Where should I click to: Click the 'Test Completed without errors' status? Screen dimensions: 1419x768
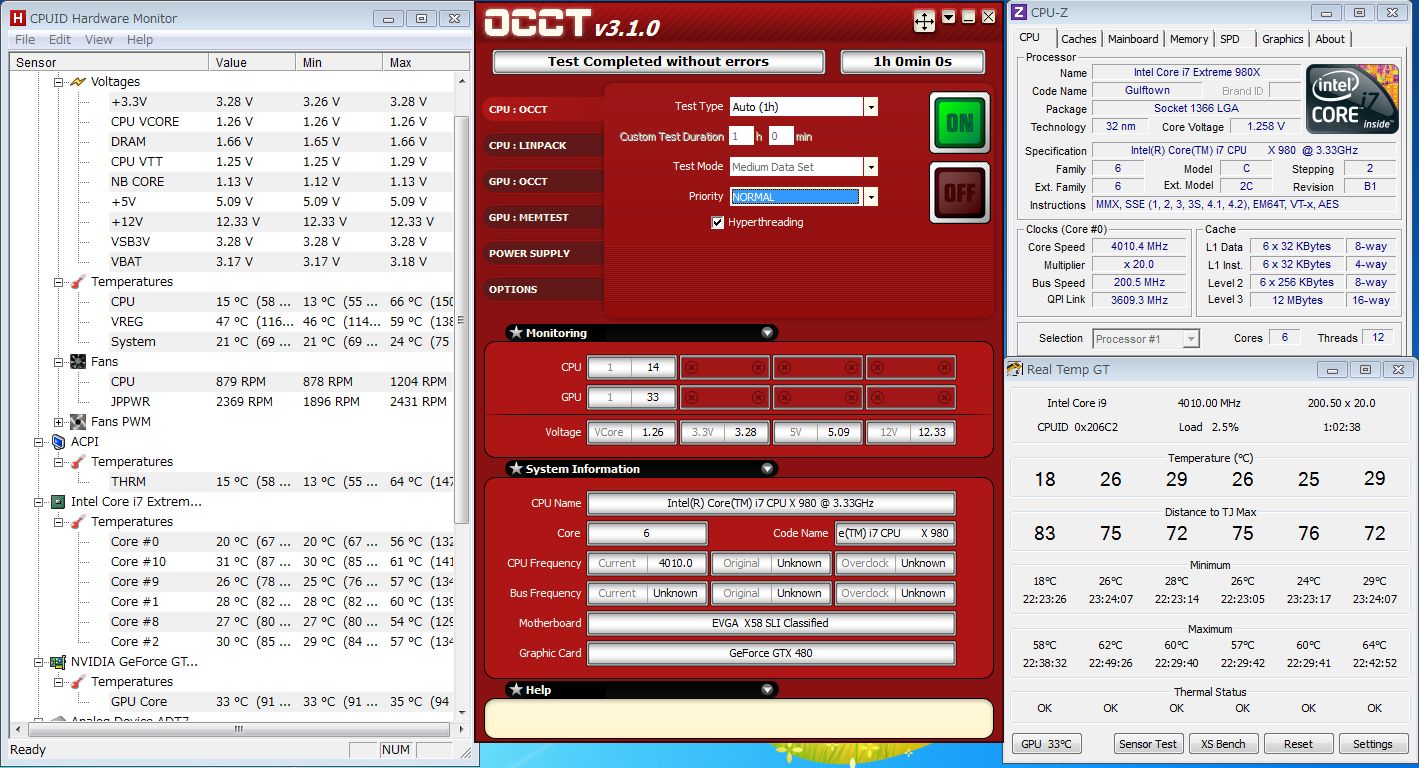pos(658,62)
